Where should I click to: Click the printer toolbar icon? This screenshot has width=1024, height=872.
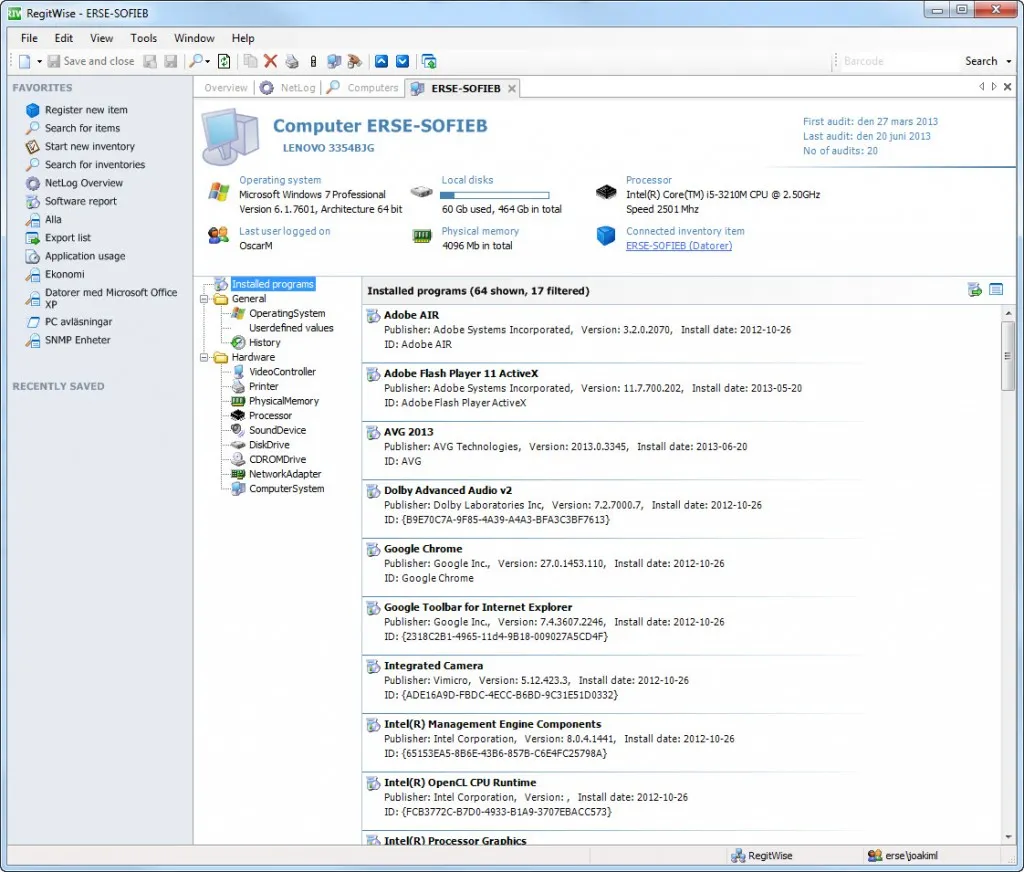pyautogui.click(x=292, y=61)
